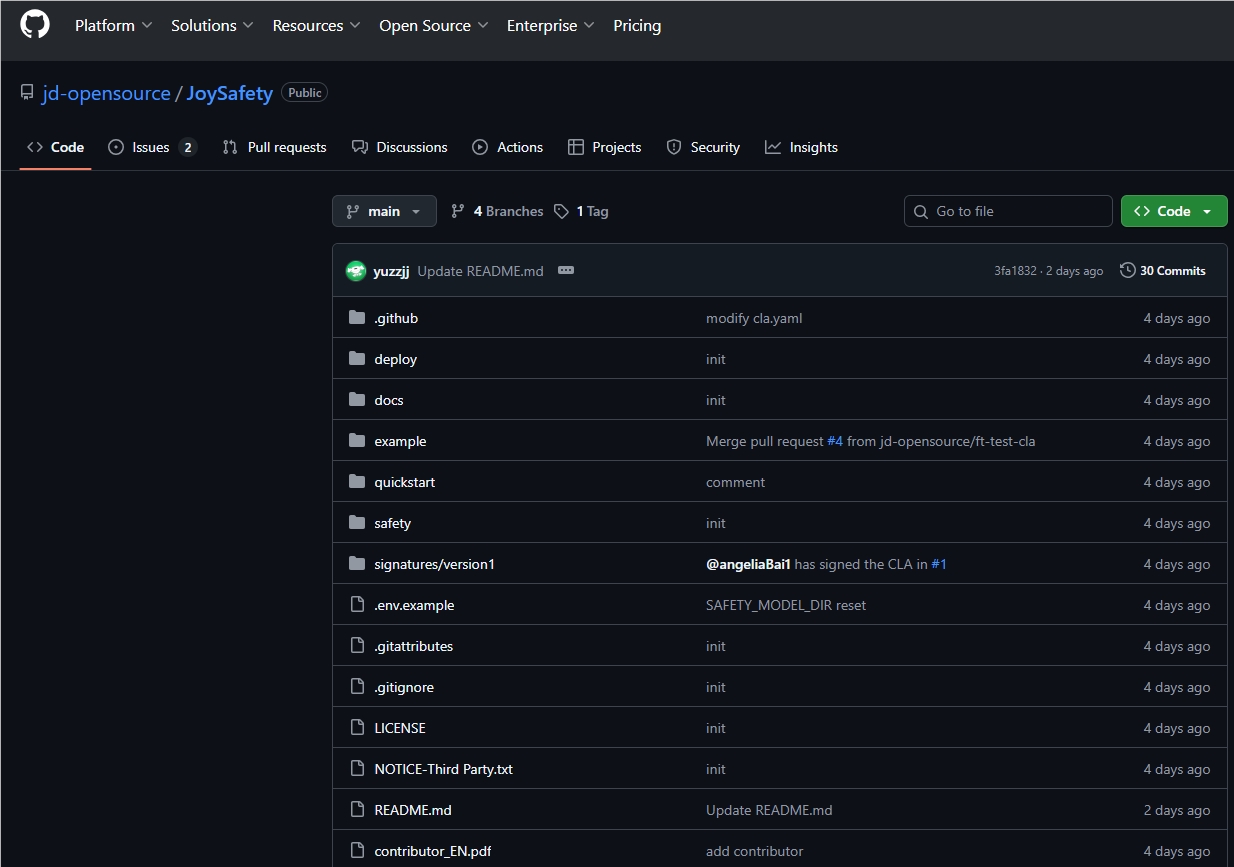The image size is (1234, 867).
Task: Click yuzzjj's avatar image
Action: [x=355, y=271]
